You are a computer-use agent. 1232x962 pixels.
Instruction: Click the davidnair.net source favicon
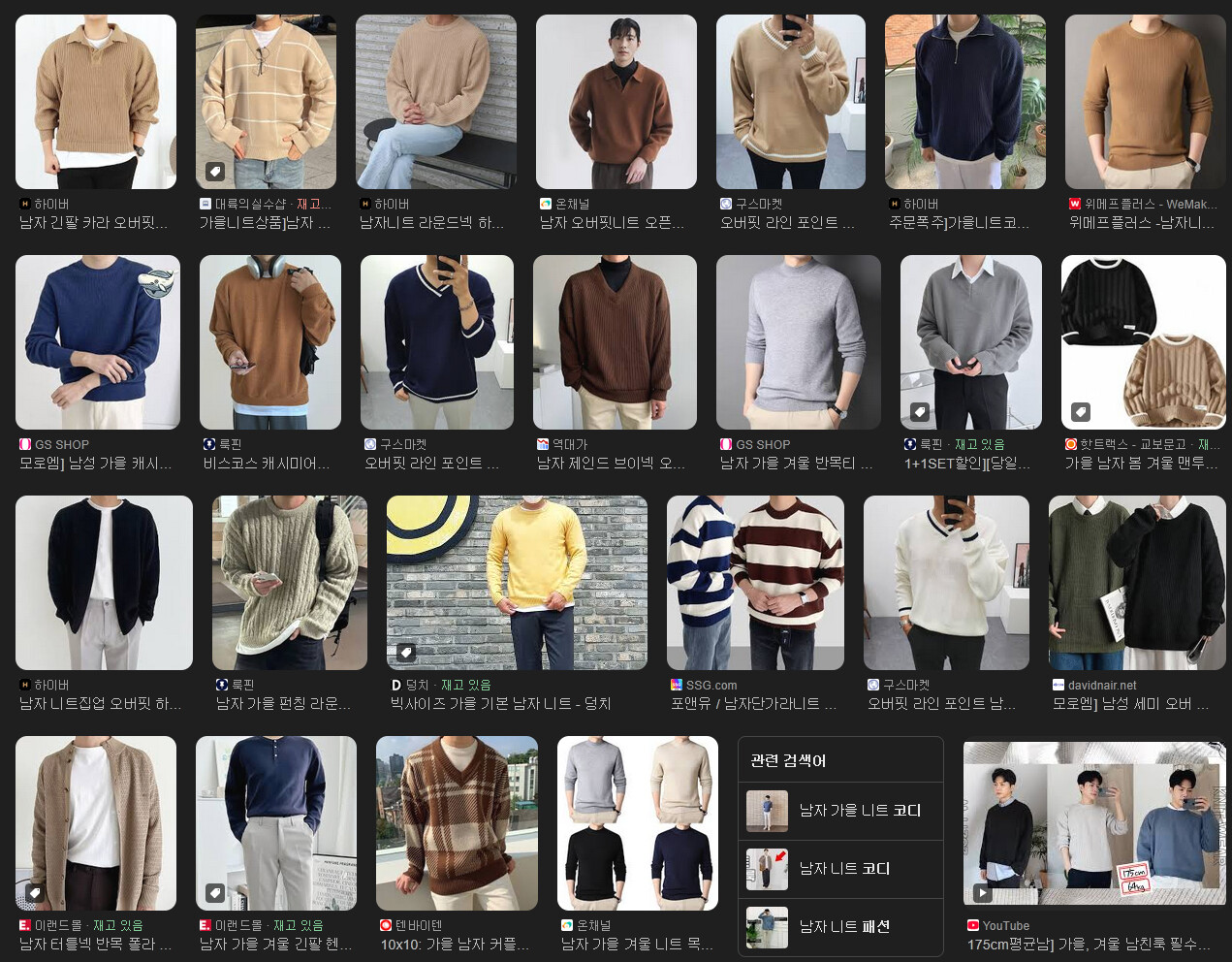[1058, 685]
